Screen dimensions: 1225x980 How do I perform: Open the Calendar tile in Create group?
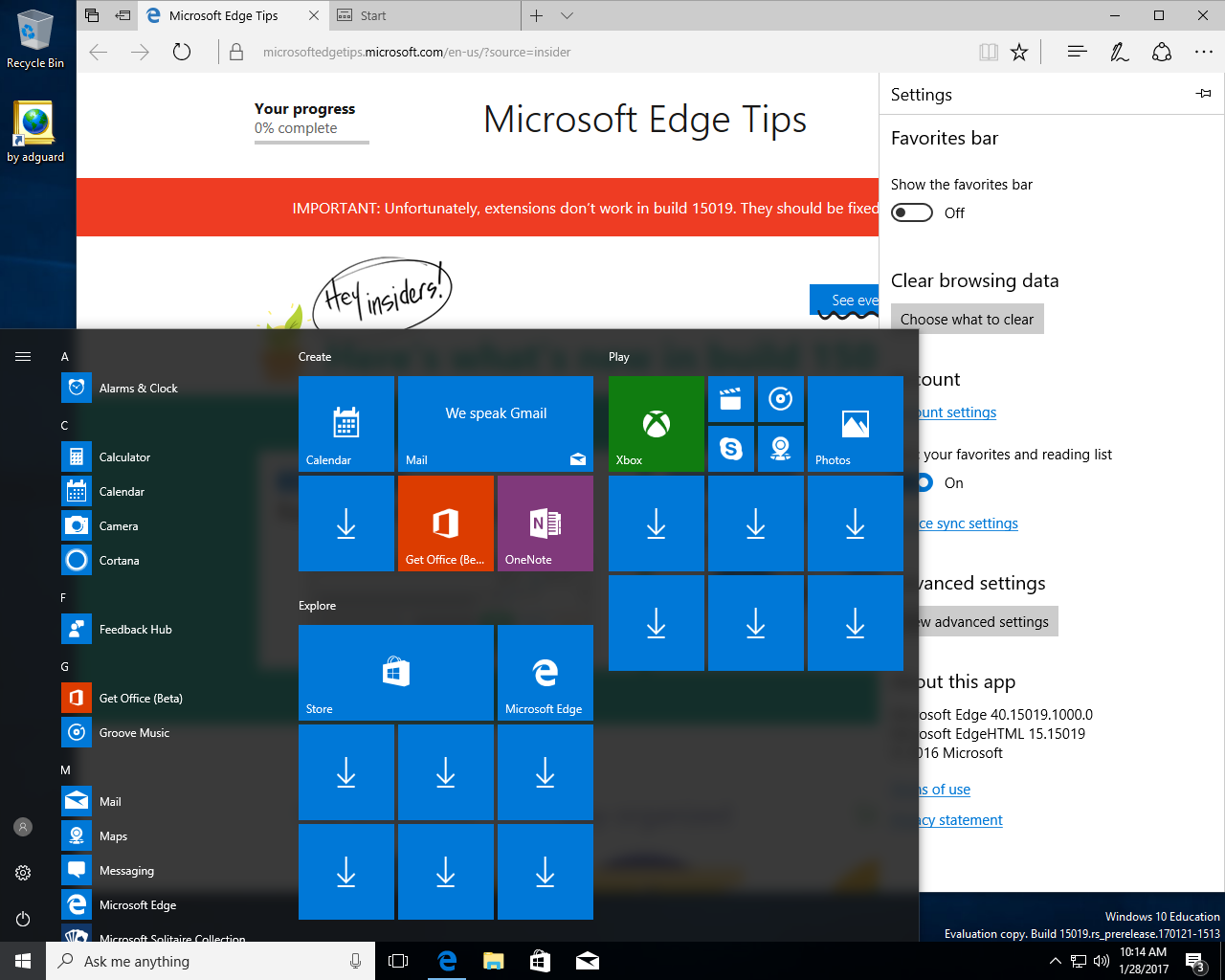coord(346,424)
